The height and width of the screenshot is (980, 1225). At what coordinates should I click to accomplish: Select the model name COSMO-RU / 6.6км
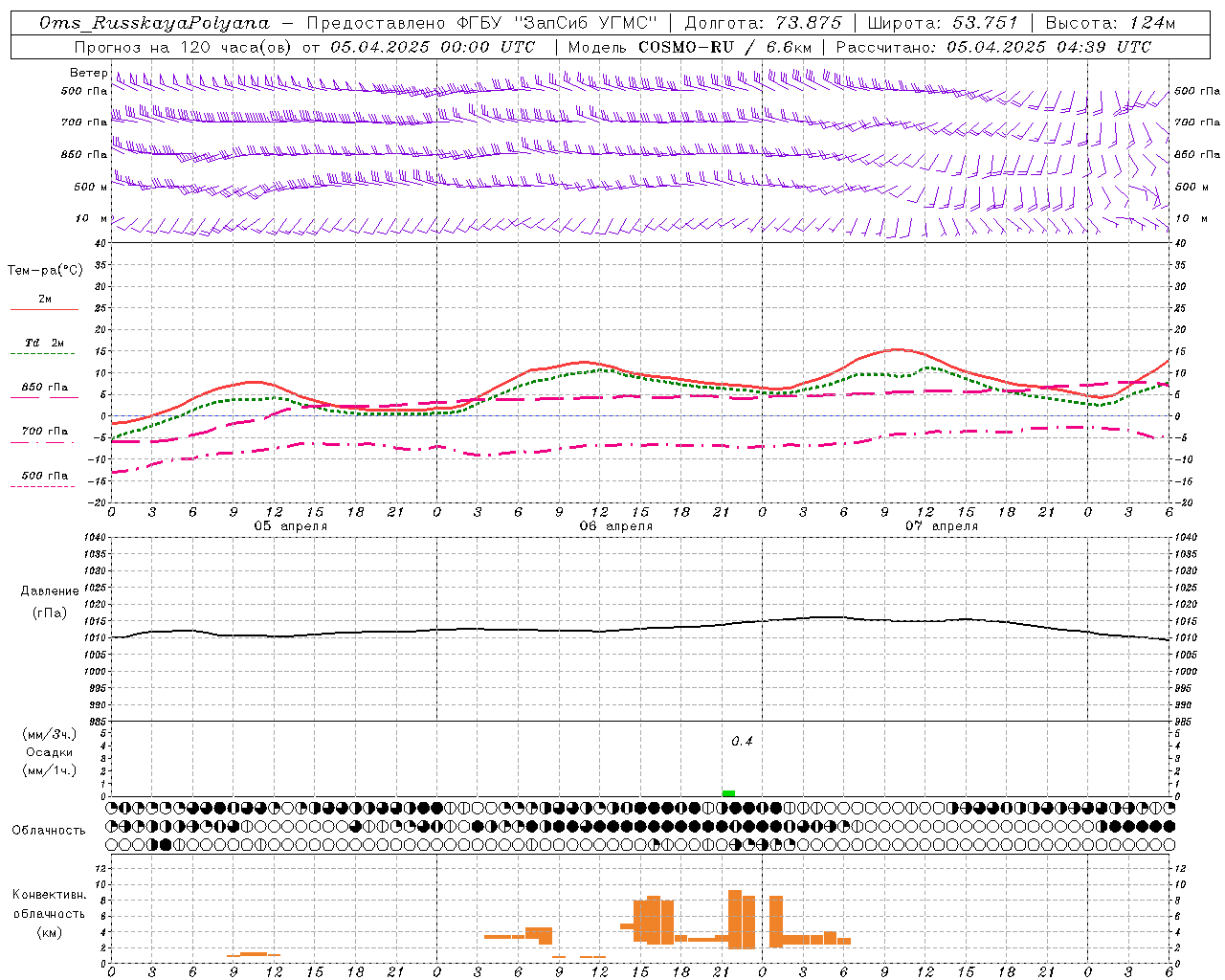[724, 47]
